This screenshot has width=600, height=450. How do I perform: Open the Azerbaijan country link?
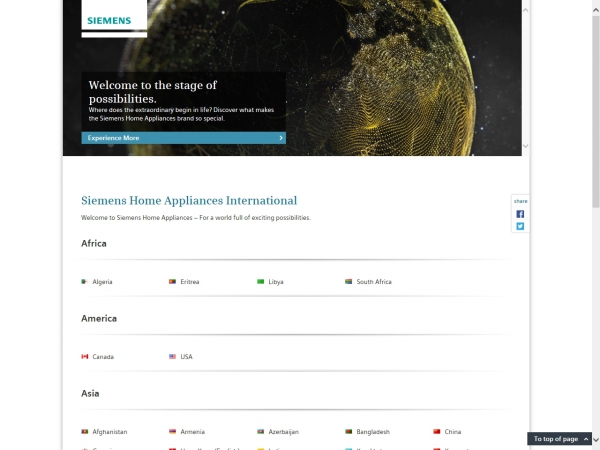click(284, 432)
